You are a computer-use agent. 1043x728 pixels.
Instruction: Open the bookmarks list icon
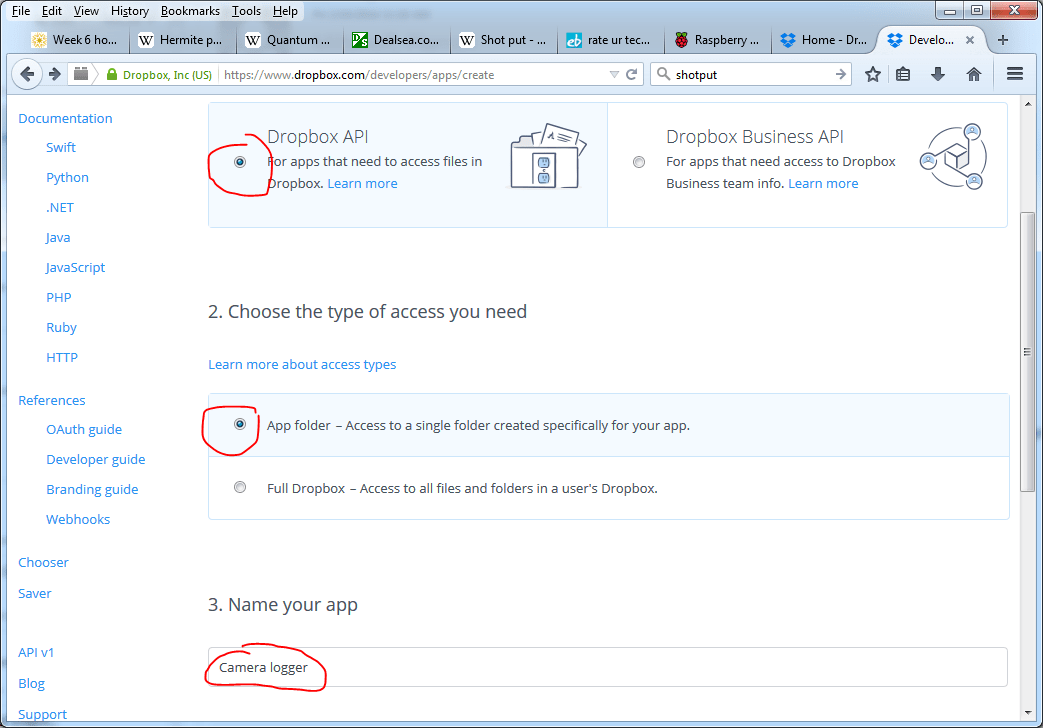[903, 75]
